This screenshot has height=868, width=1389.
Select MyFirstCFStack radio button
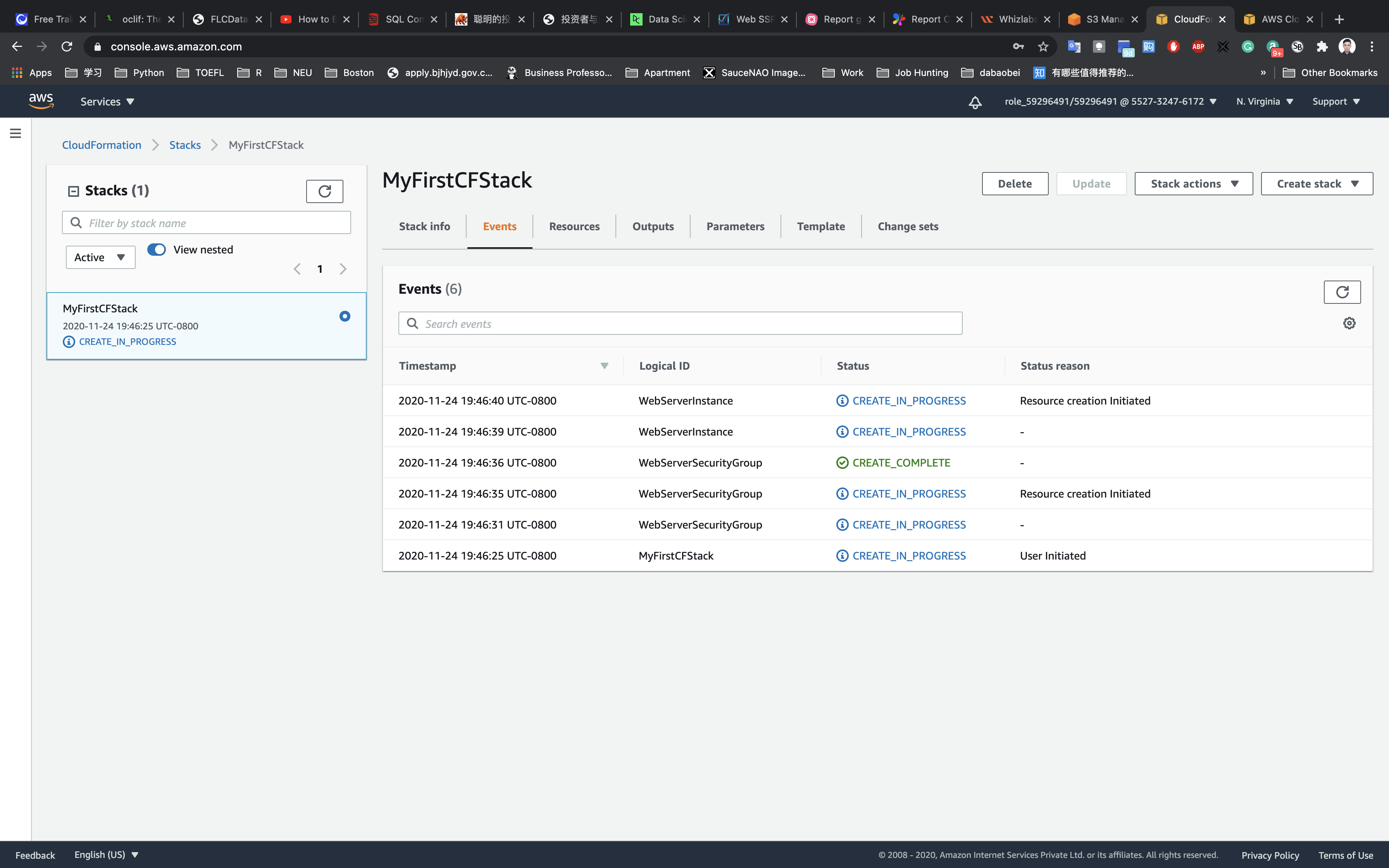click(345, 316)
